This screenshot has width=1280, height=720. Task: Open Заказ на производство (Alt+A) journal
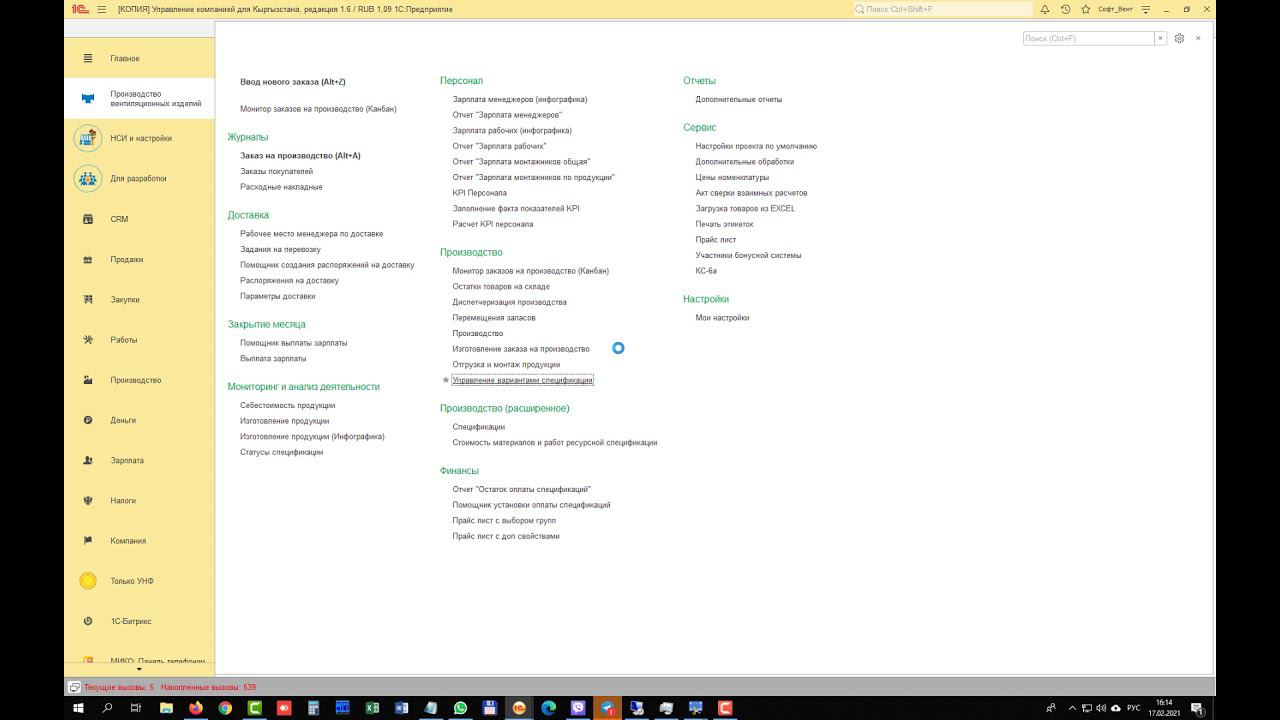300,156
